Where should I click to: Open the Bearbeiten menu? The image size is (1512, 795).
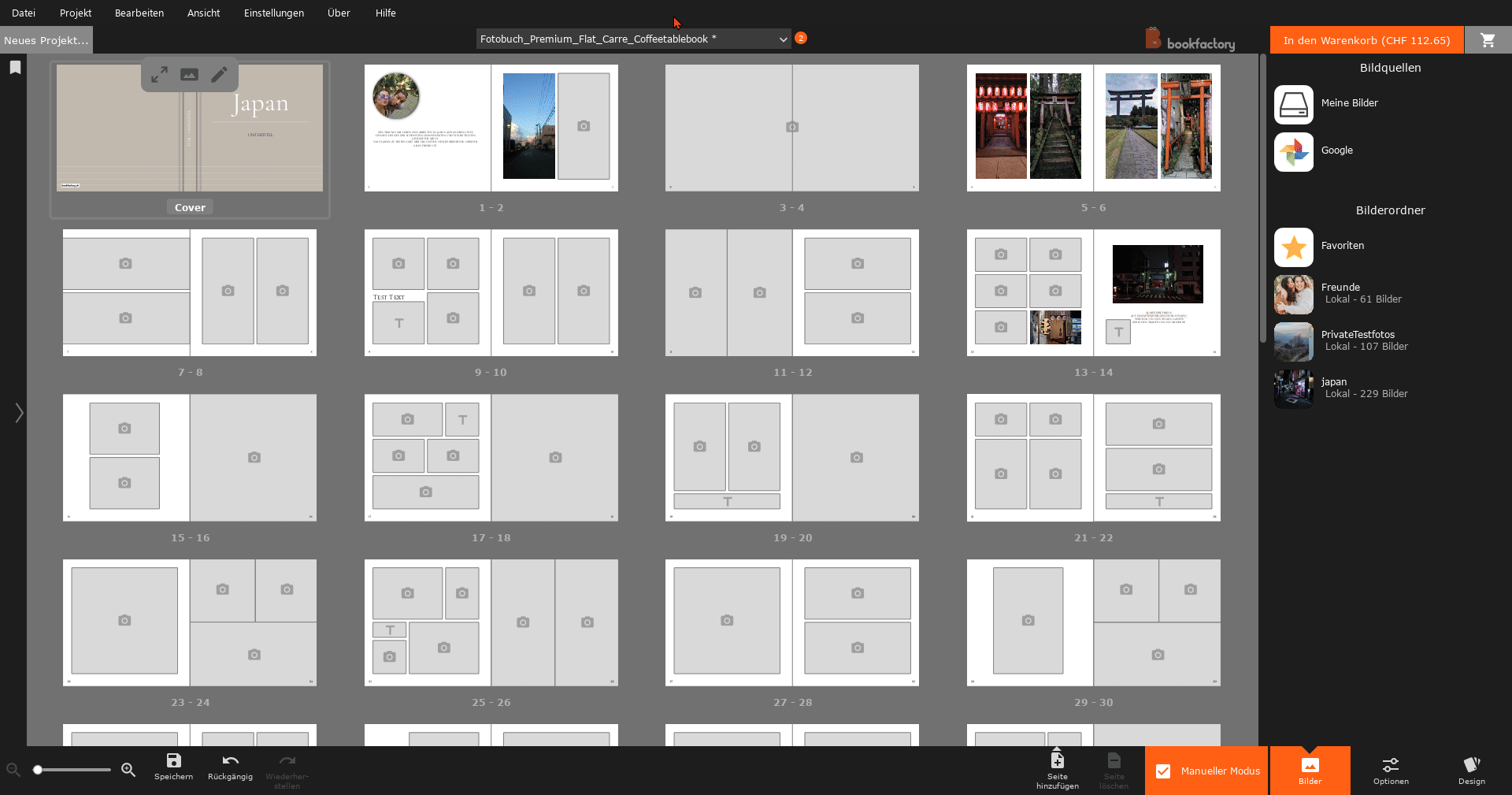coord(139,13)
